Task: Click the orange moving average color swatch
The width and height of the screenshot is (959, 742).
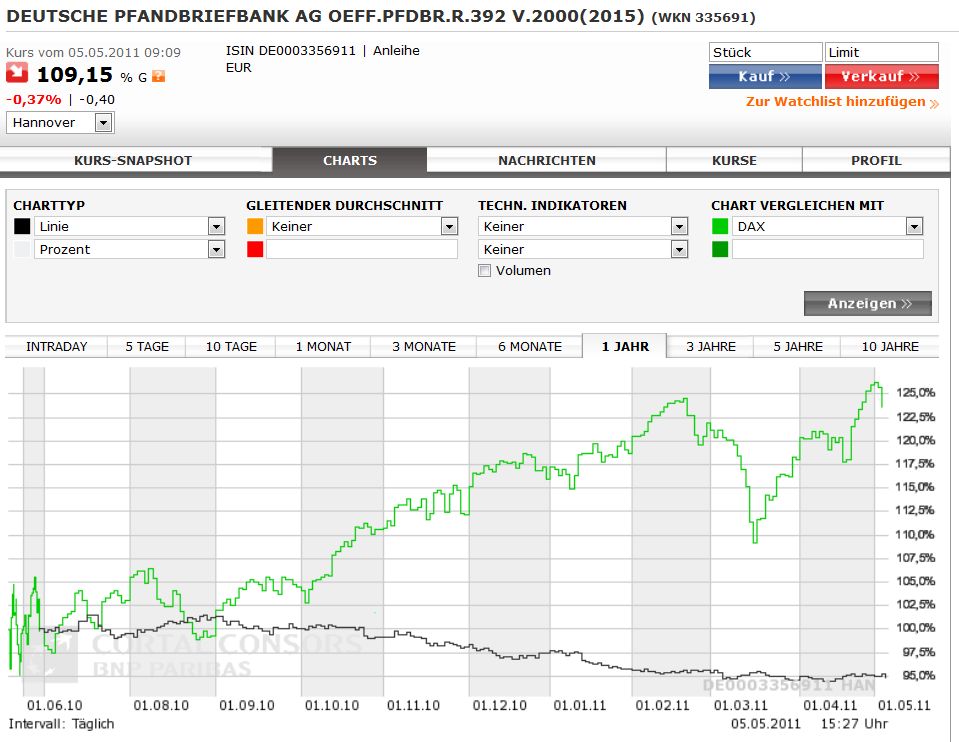Action: (x=255, y=227)
